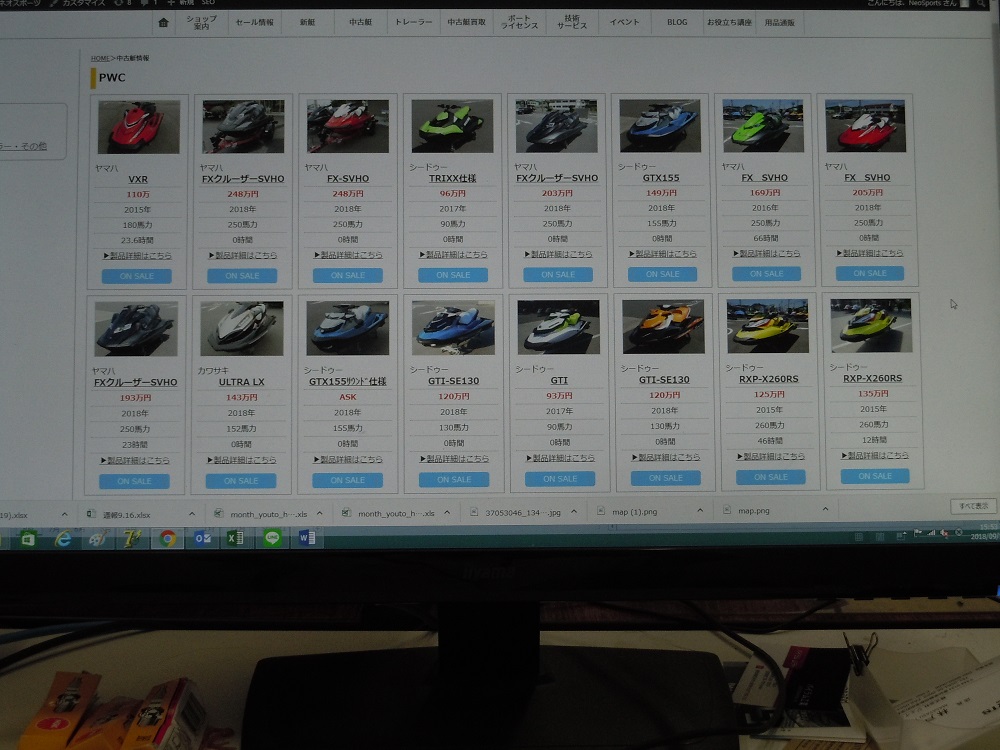Image resolution: width=1000 pixels, height=750 pixels.
Task: Click ON SALE on the 135万円 RXP-X260RS card
Action: coord(875,476)
